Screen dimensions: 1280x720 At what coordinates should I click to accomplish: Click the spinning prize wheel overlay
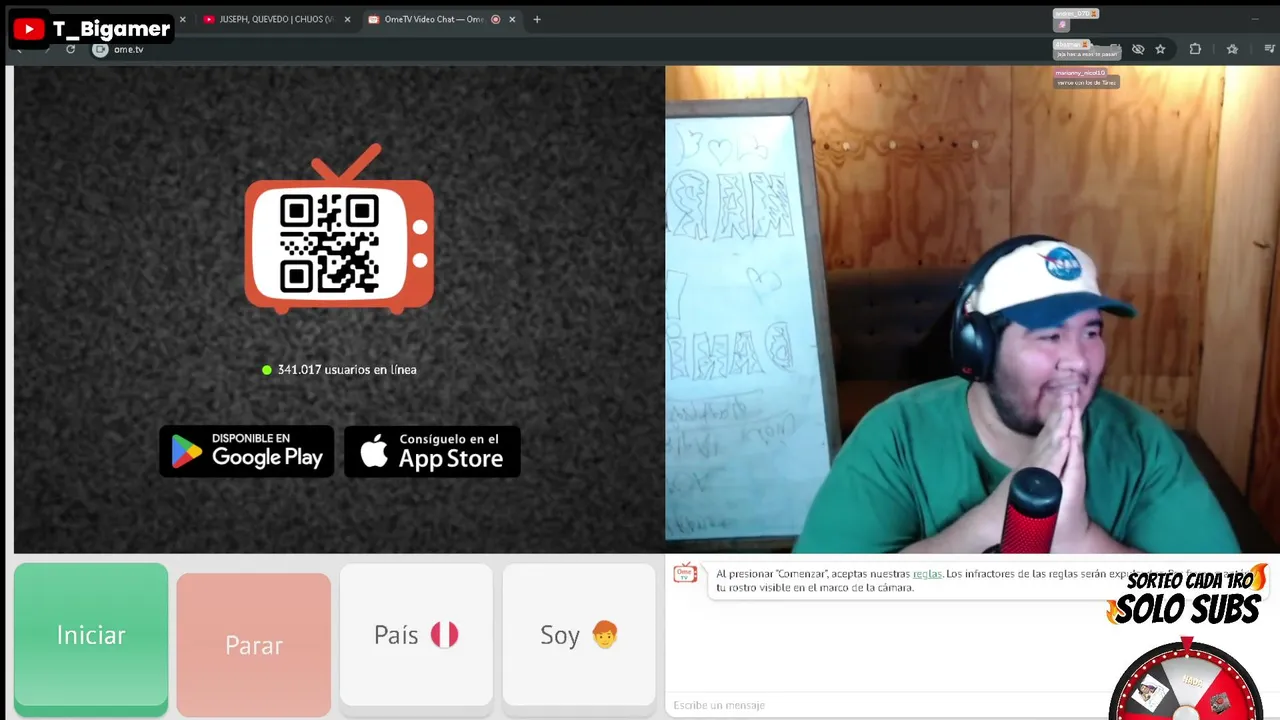point(1186,680)
